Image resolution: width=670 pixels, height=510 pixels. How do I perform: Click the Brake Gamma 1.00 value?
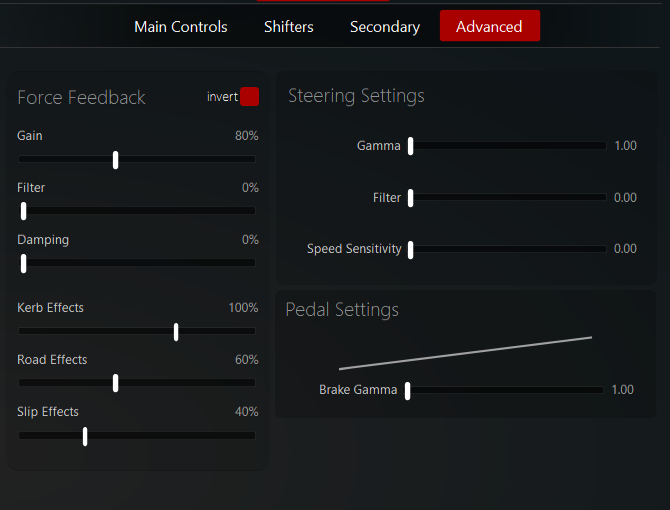[x=622, y=390]
